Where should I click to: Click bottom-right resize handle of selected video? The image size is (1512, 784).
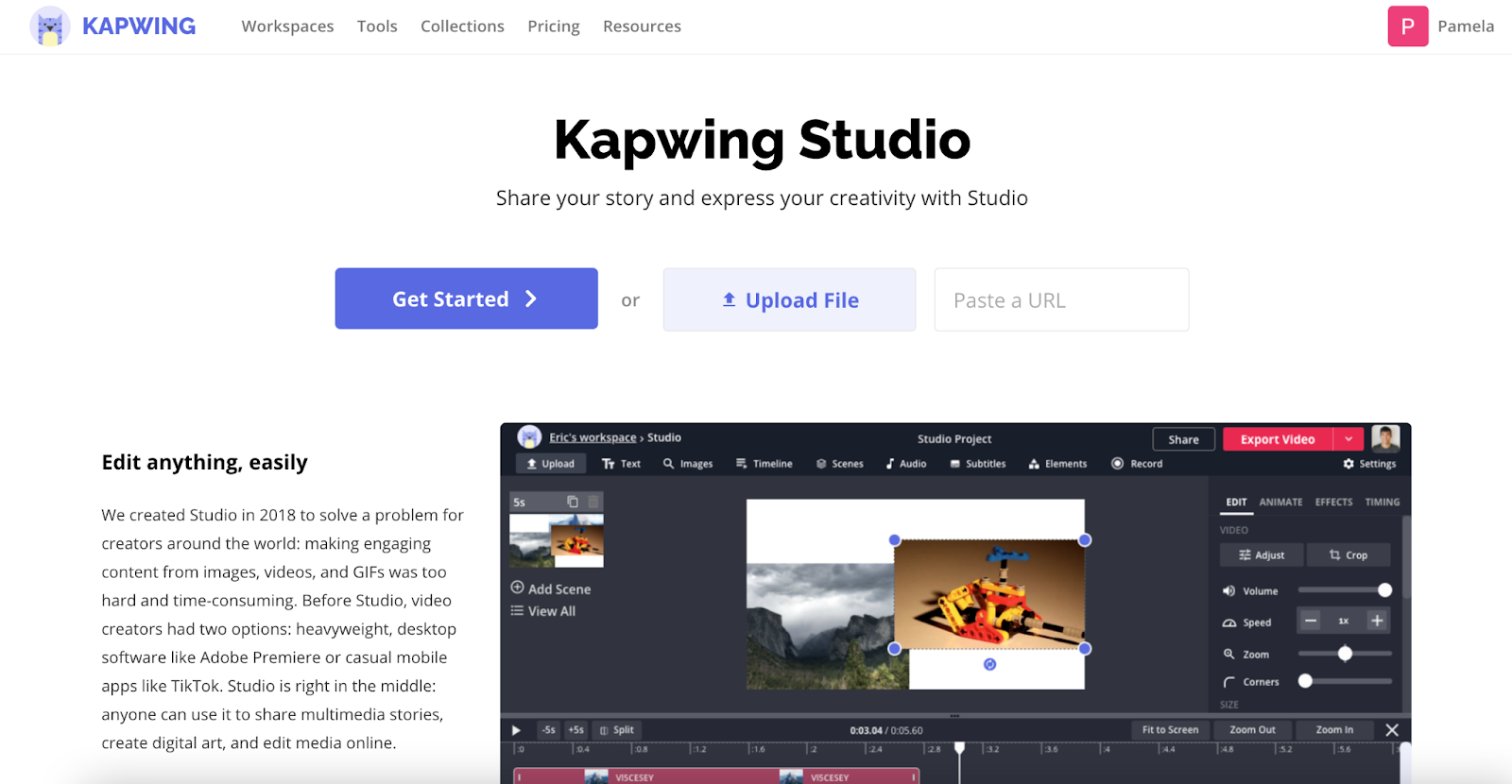[1085, 649]
